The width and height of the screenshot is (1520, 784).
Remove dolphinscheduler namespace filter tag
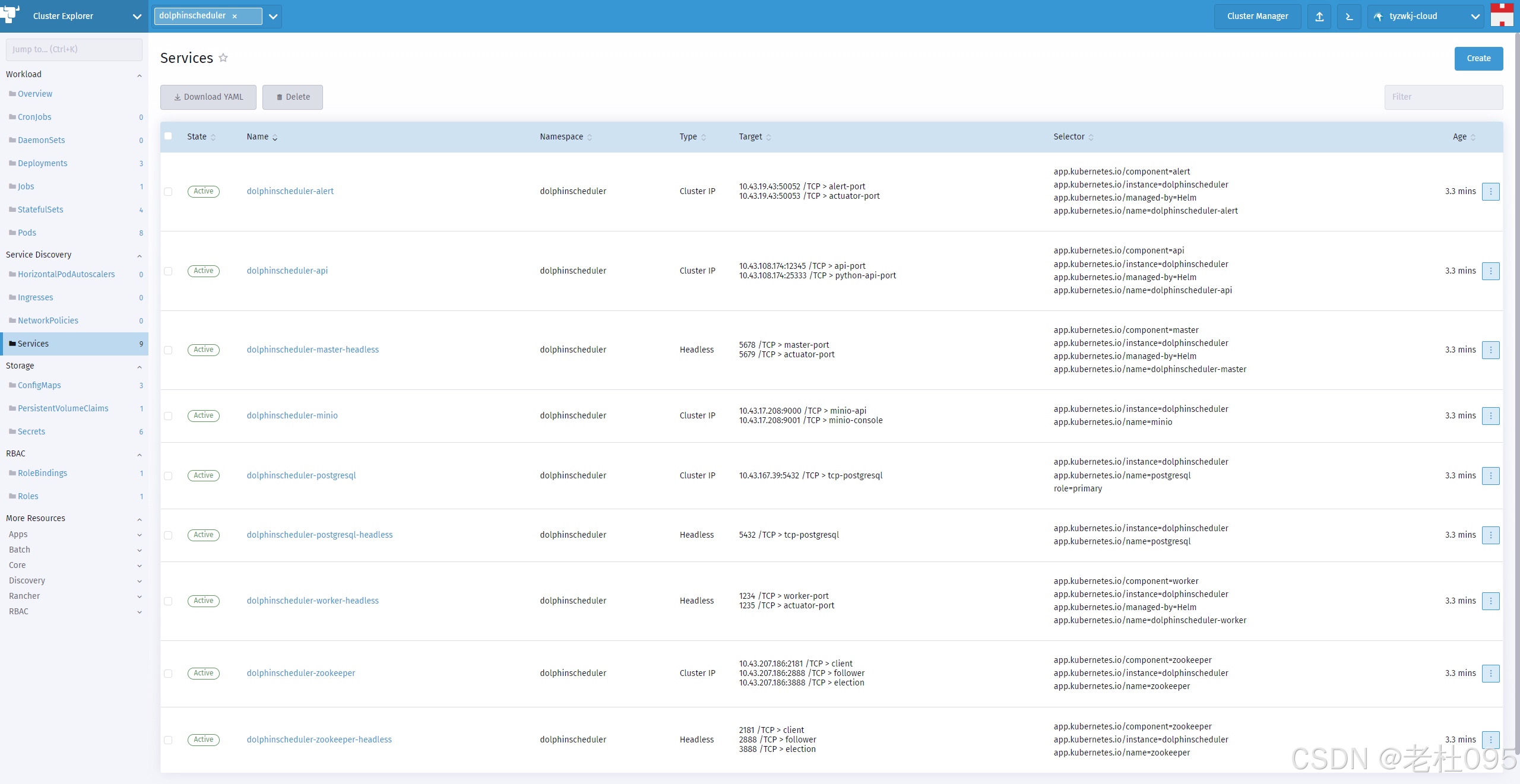235,17
